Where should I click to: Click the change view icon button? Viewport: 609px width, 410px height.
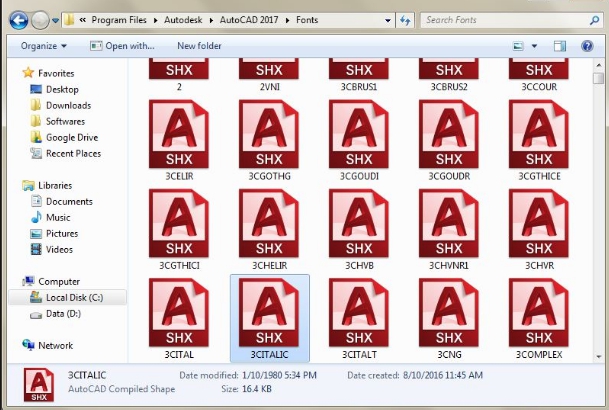click(x=518, y=46)
